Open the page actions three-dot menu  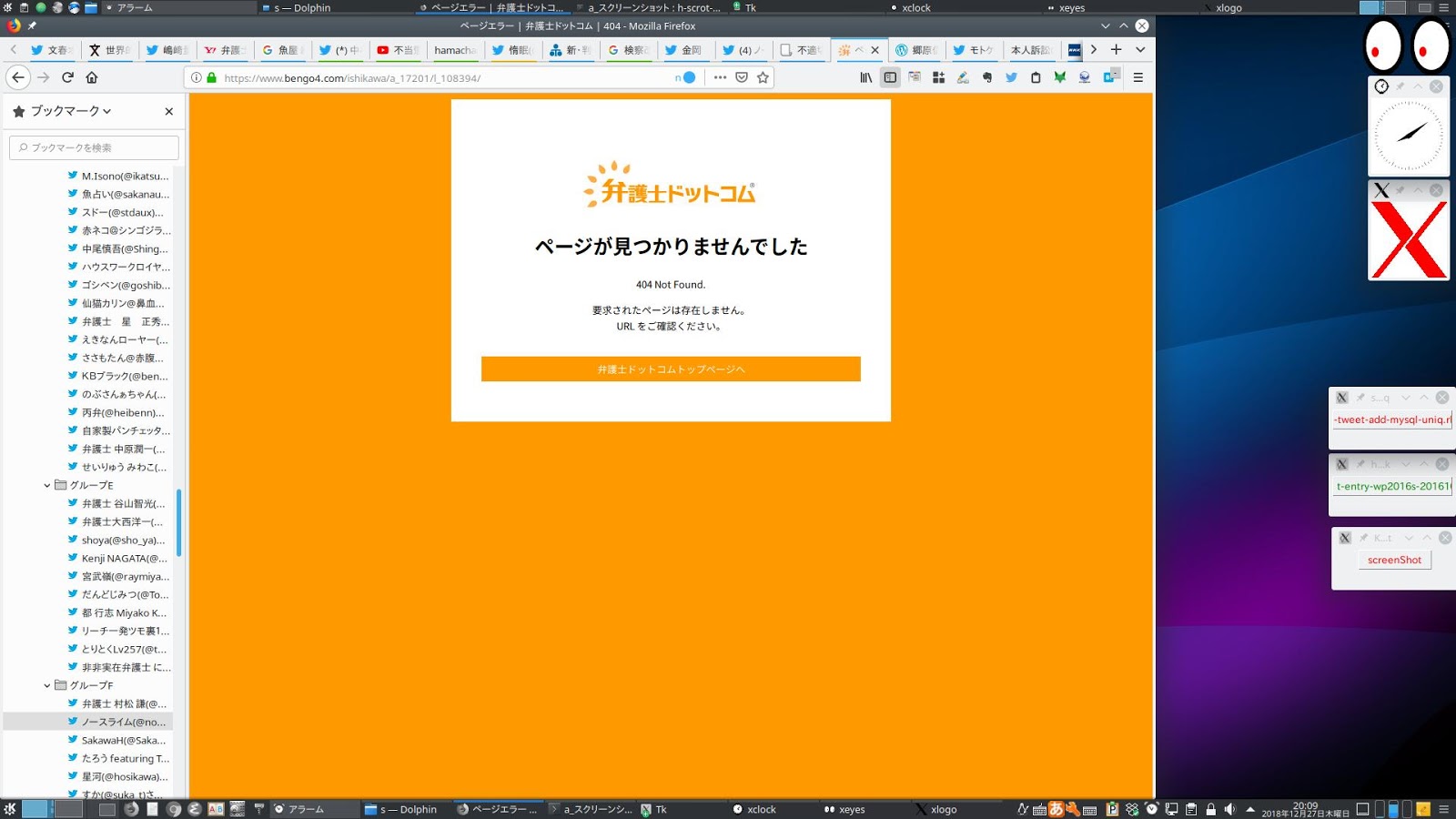[x=720, y=77]
